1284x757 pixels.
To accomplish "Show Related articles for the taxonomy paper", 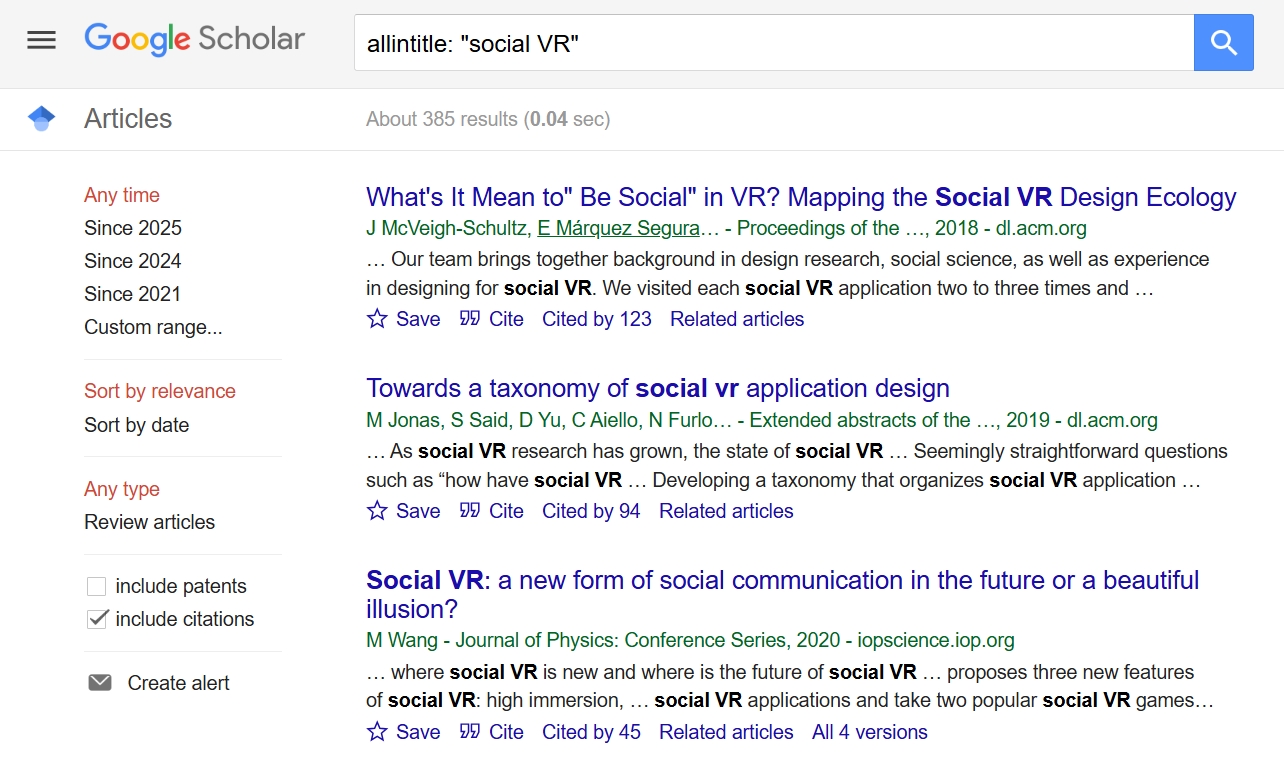I will pyautogui.click(x=725, y=511).
